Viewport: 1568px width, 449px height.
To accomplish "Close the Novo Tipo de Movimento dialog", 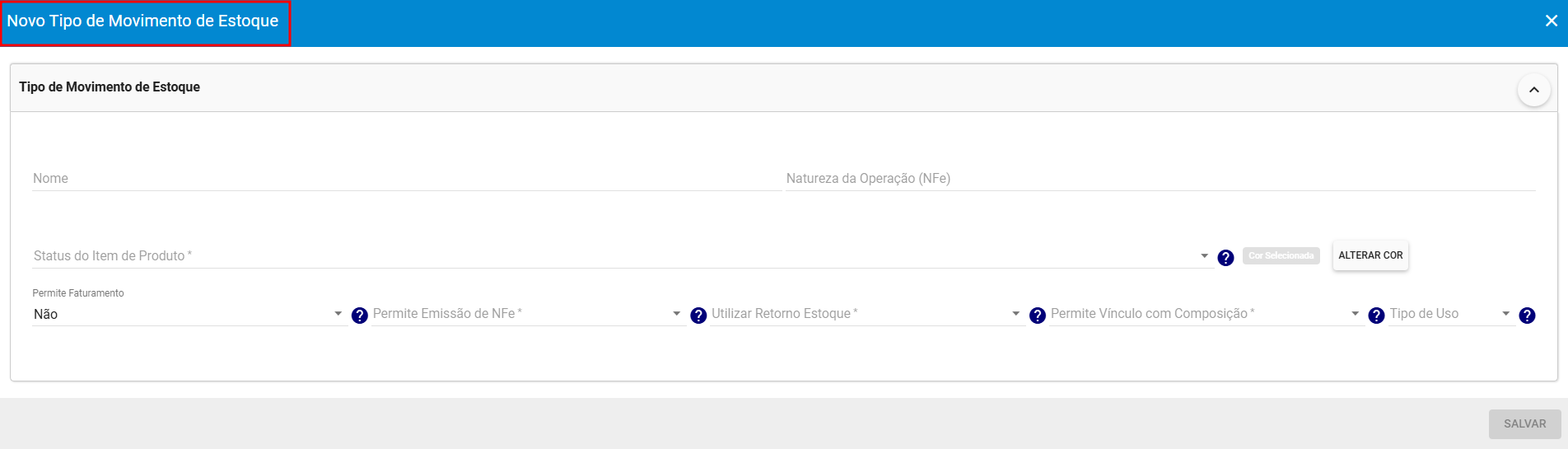I will point(1552,21).
